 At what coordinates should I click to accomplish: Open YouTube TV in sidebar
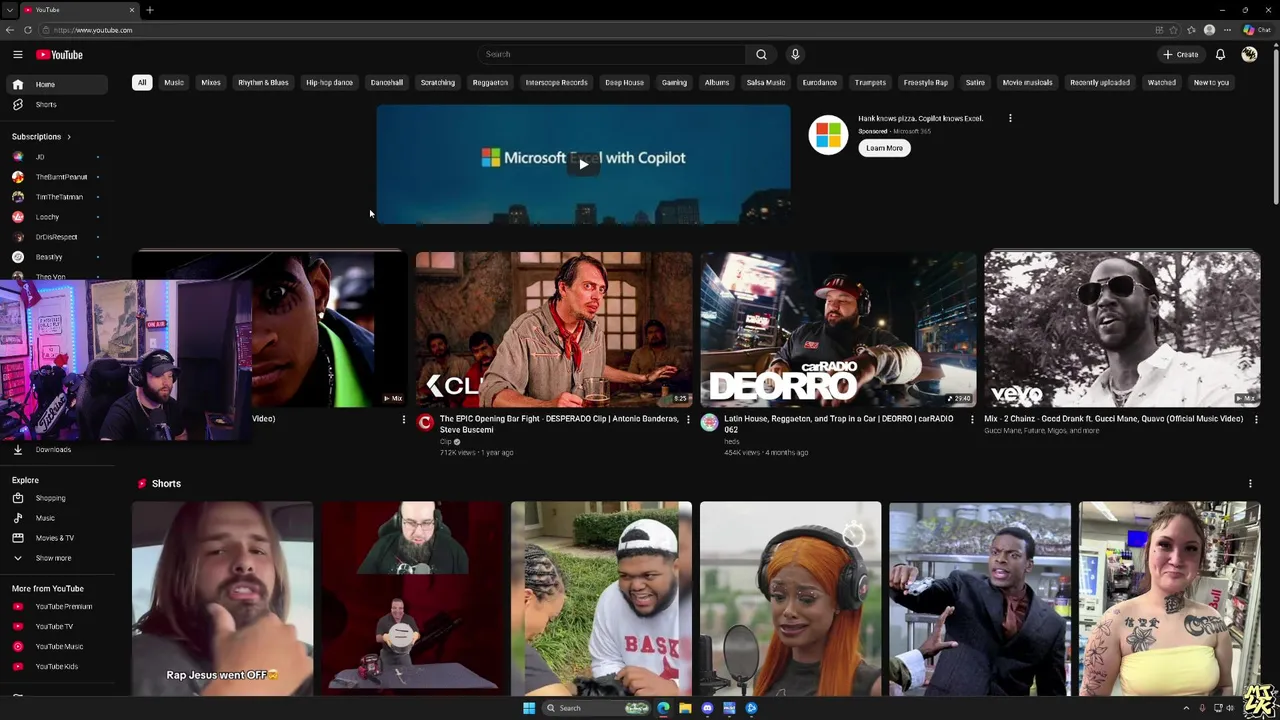coord(57,626)
